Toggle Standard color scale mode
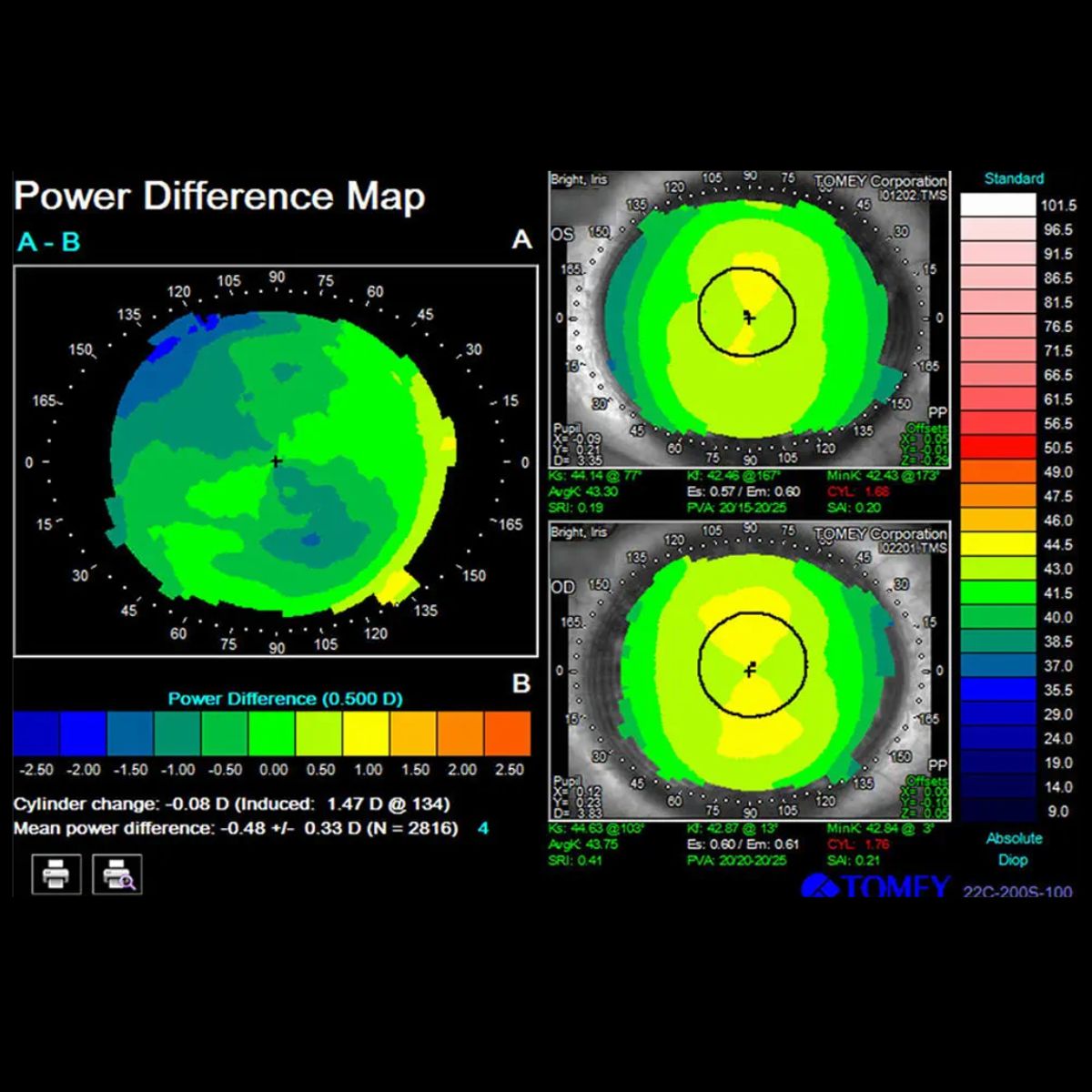 [1013, 178]
